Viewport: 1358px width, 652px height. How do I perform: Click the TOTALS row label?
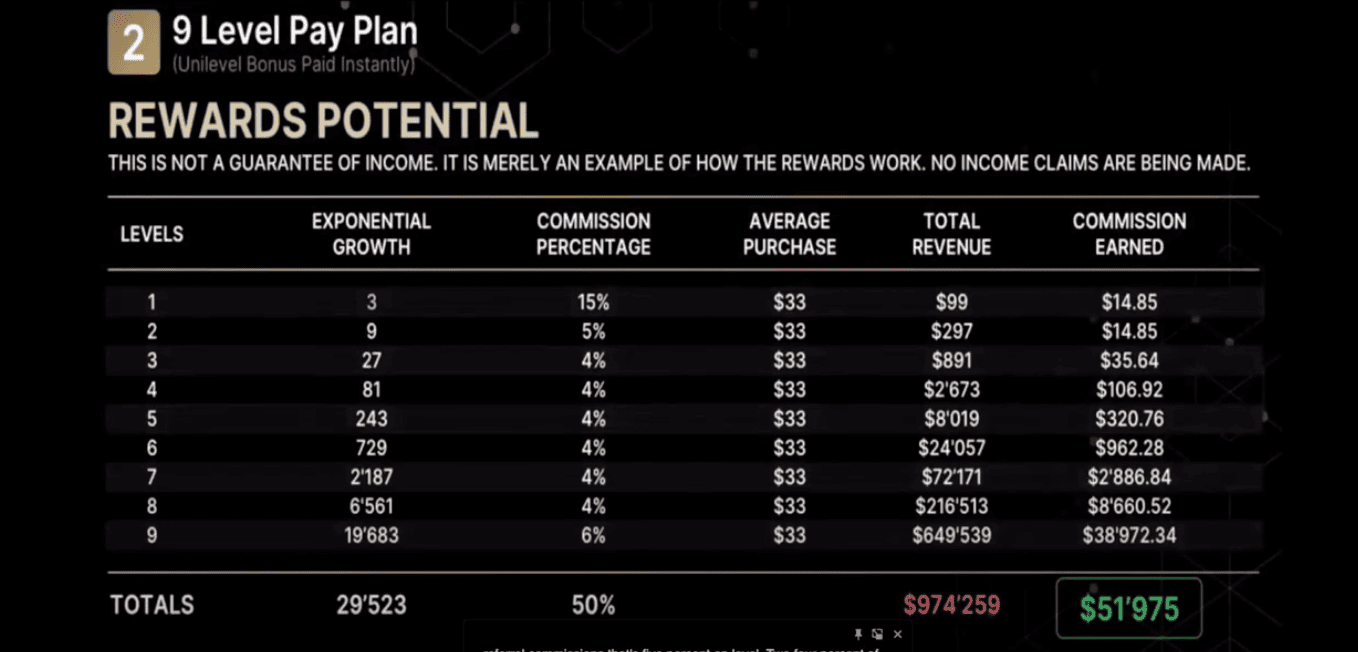(152, 605)
